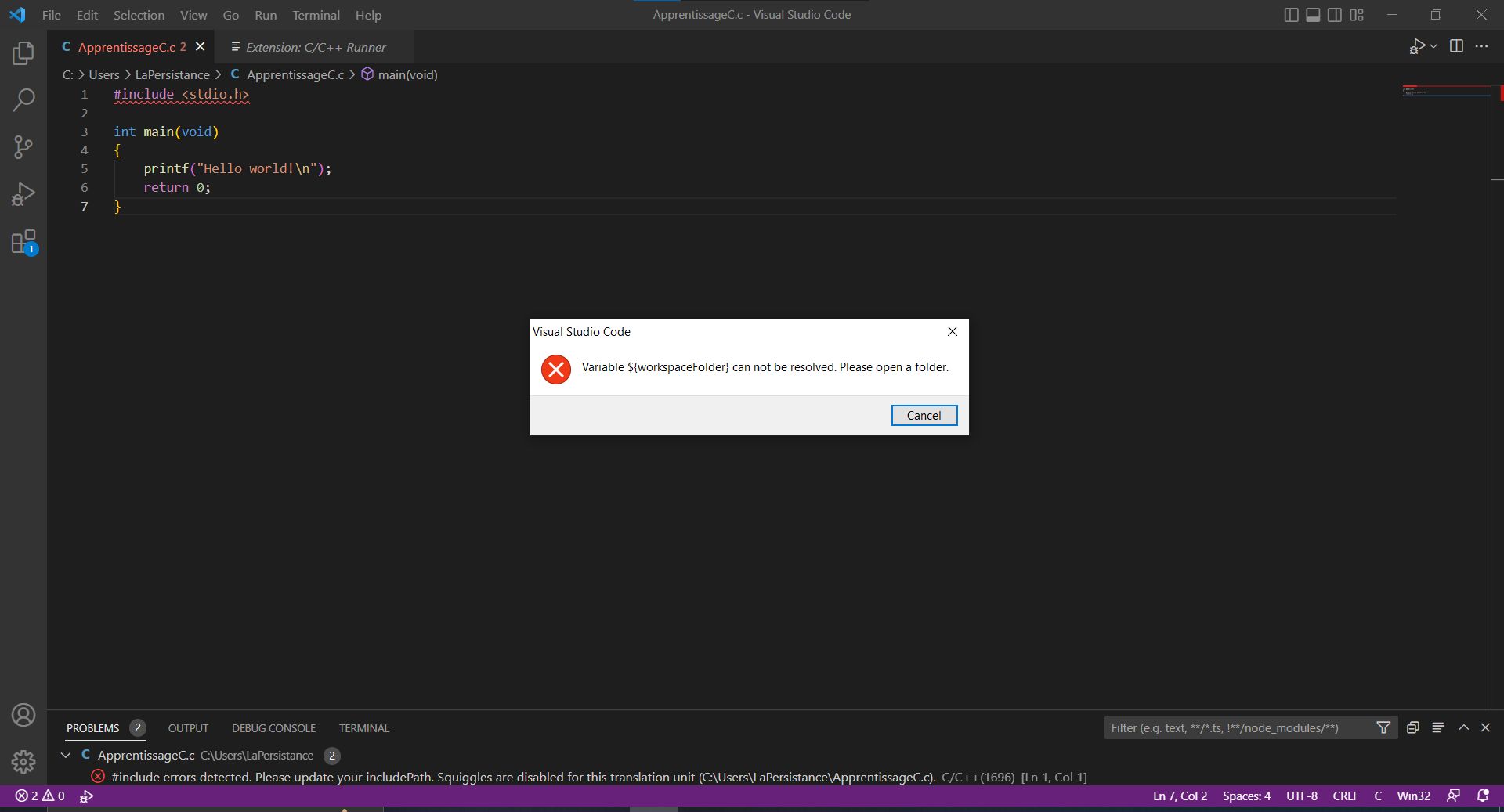Open notifications bell in status bar
Viewport: 1504px width, 812px height.
(x=1483, y=796)
